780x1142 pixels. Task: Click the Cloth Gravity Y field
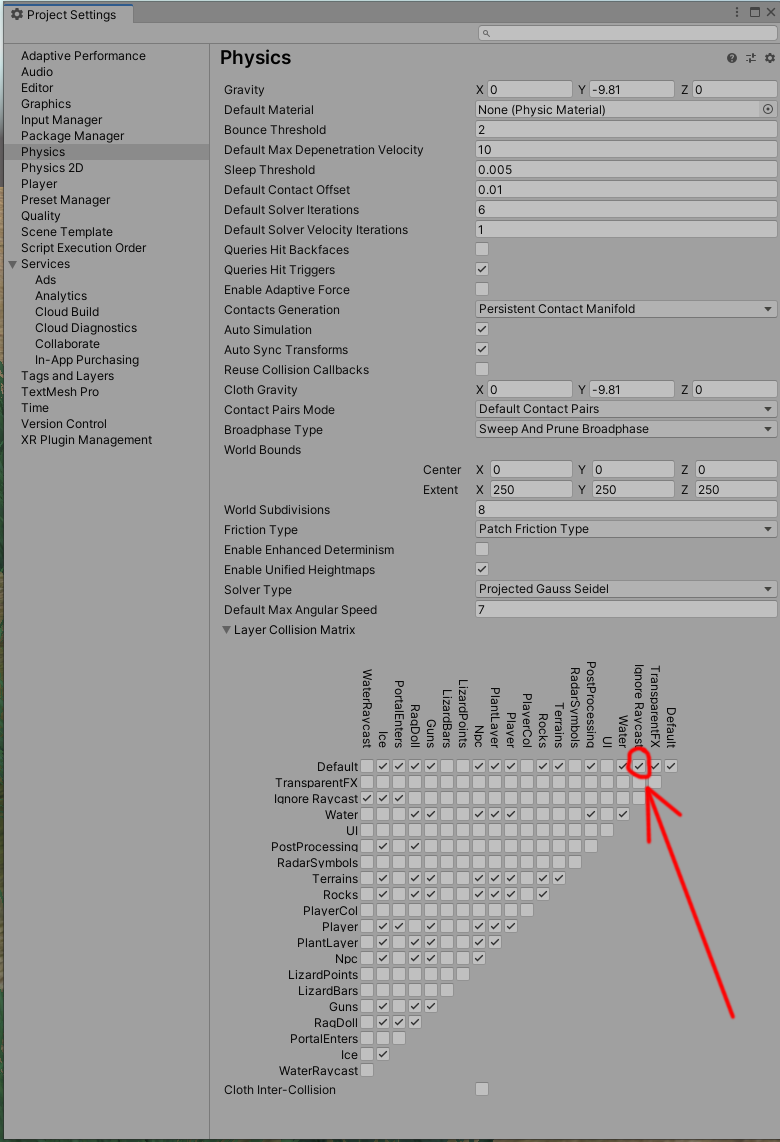[631, 390]
